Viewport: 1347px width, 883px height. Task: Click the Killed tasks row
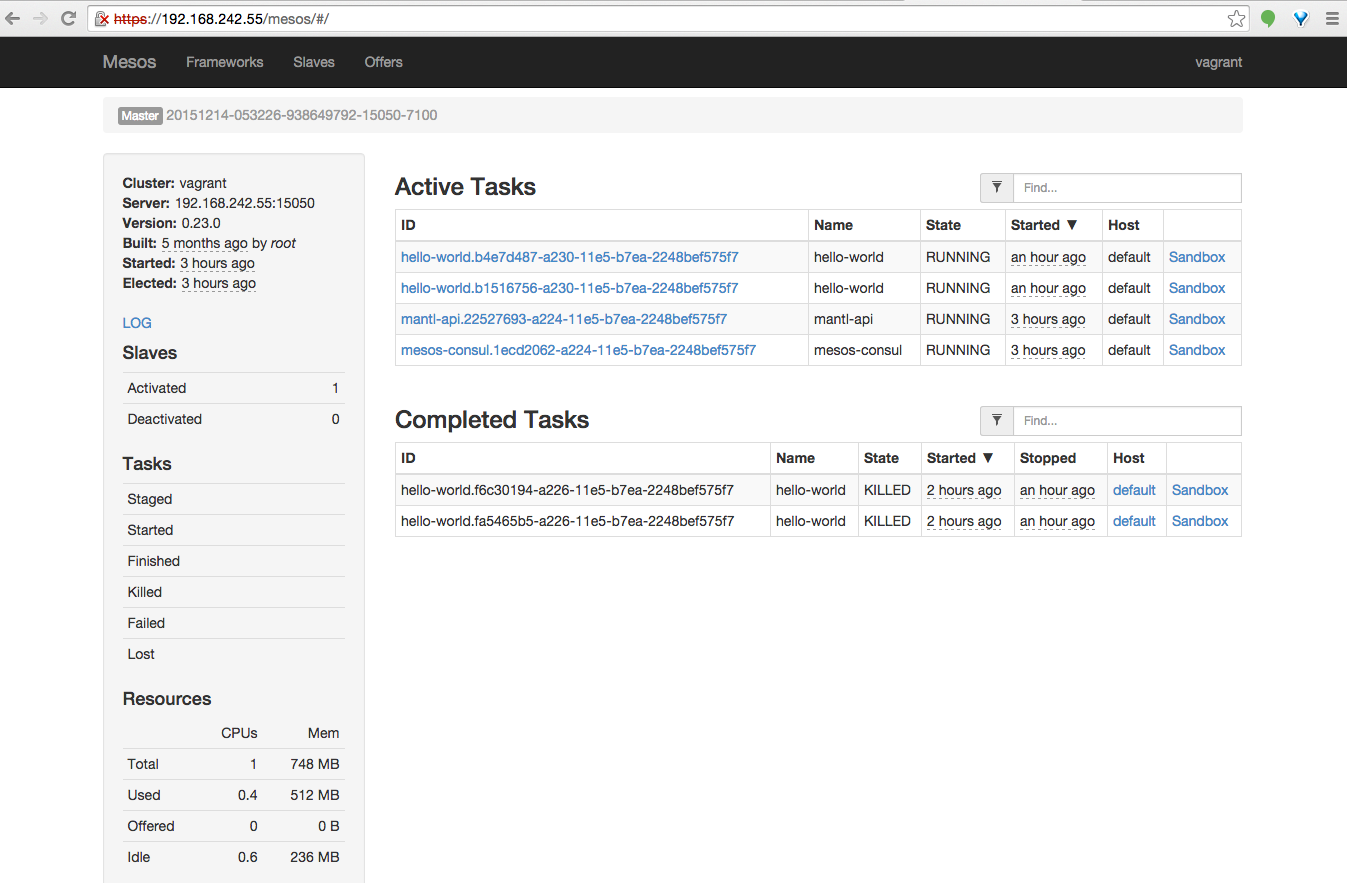[x=234, y=592]
